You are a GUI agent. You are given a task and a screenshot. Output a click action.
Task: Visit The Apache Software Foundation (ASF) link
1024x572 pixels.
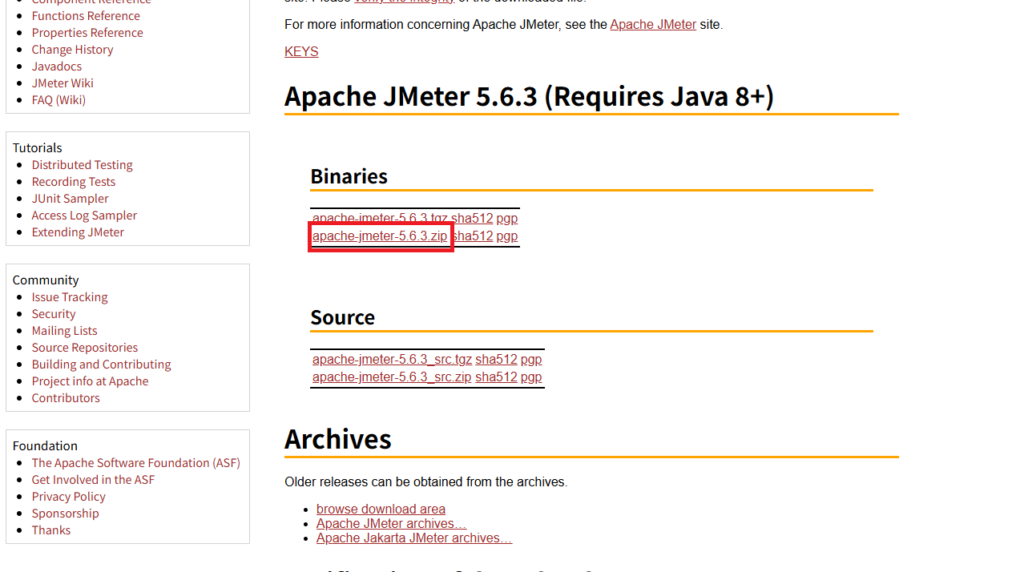[x=136, y=463]
